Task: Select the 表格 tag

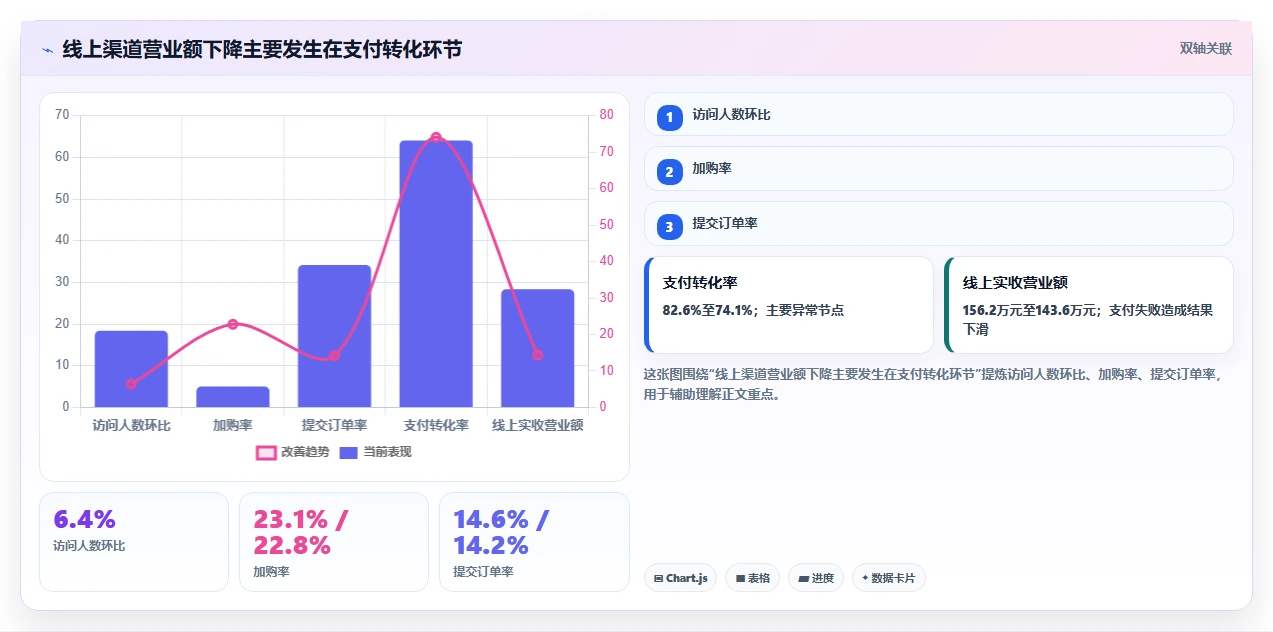Action: coord(752,578)
